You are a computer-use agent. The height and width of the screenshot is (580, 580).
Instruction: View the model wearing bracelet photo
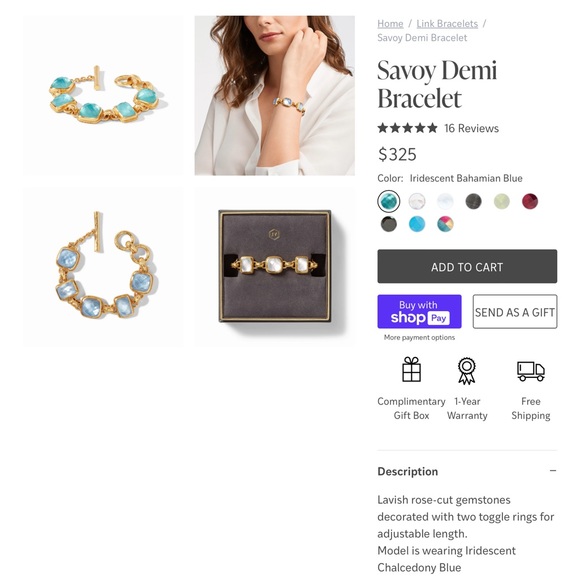(274, 95)
